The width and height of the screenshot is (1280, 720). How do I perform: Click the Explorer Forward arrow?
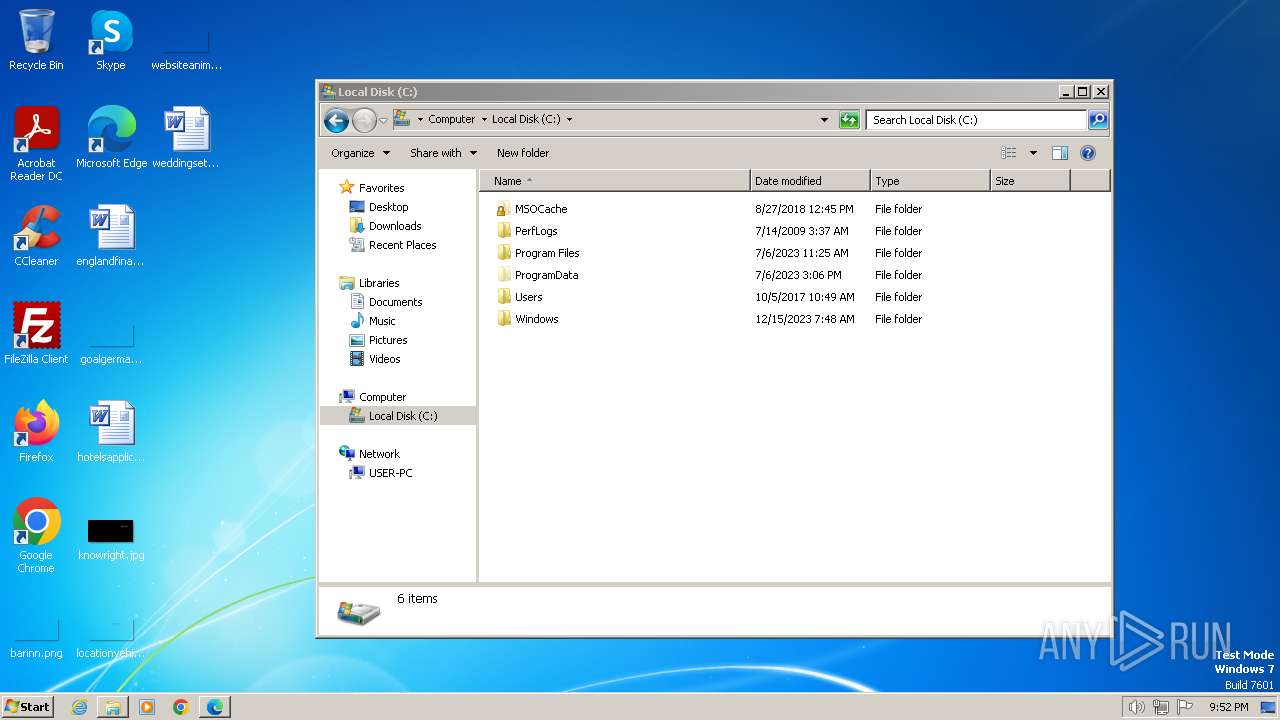click(364, 120)
